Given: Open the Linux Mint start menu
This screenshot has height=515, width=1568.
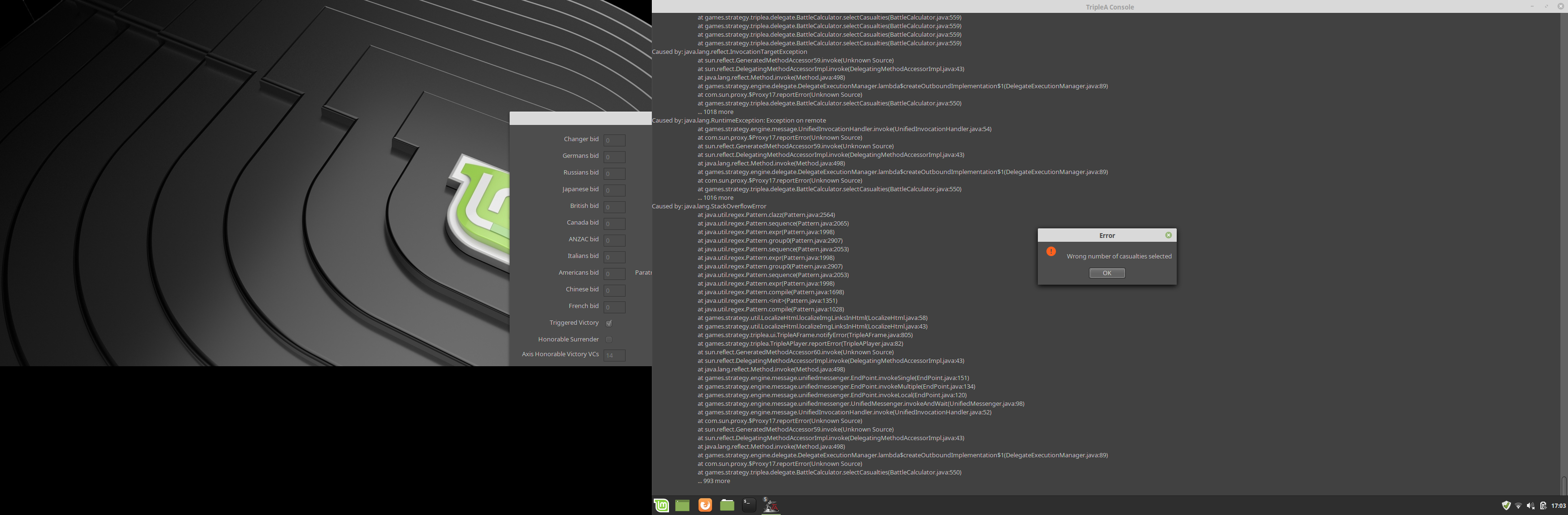Looking at the screenshot, I should coord(661,505).
